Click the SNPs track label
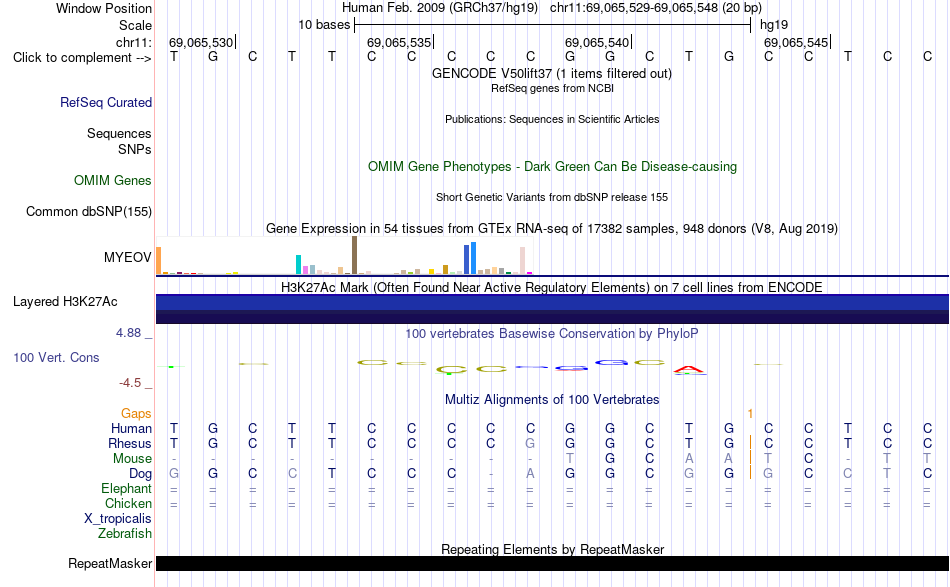The width and height of the screenshot is (950, 587). [x=135, y=149]
